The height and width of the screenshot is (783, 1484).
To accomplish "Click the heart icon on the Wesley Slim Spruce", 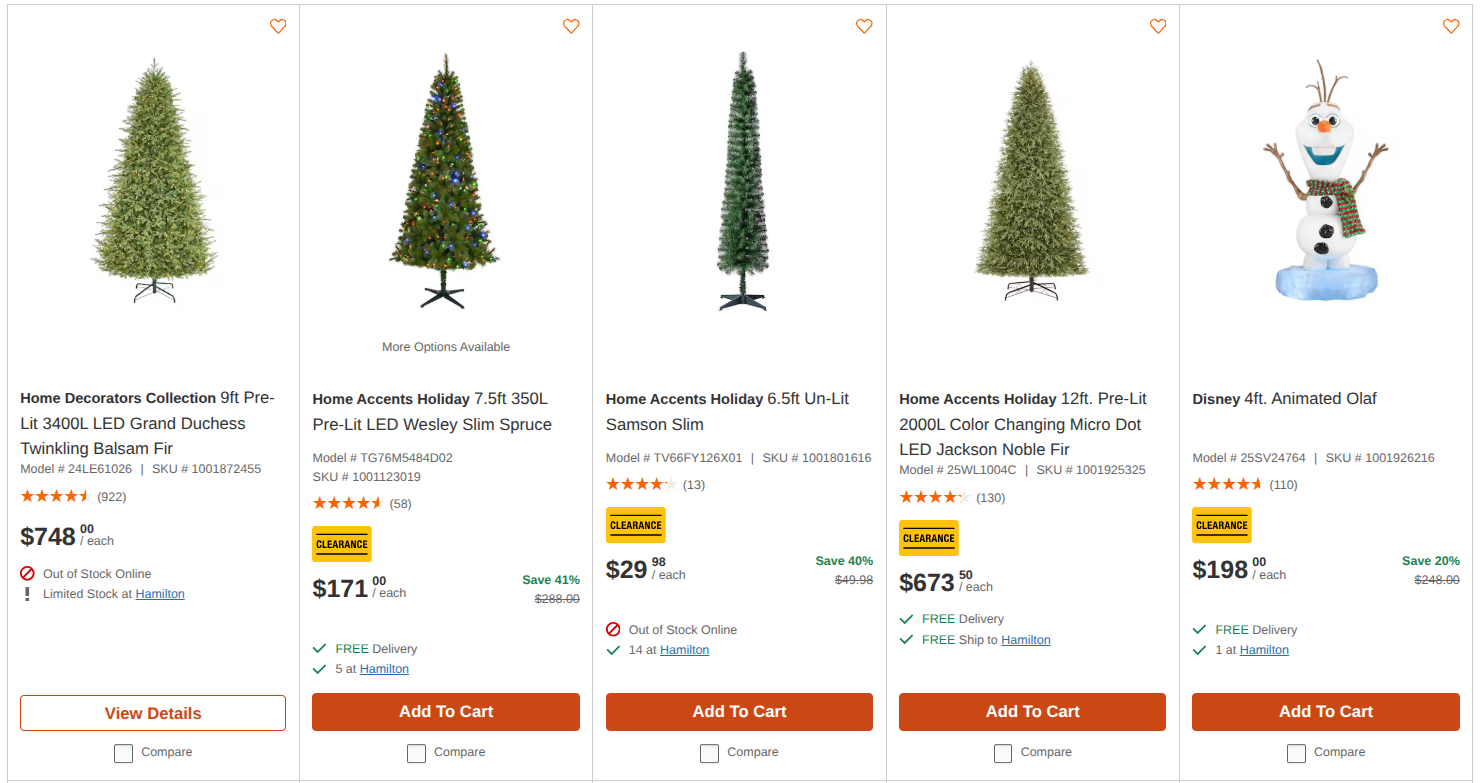I will point(571,26).
